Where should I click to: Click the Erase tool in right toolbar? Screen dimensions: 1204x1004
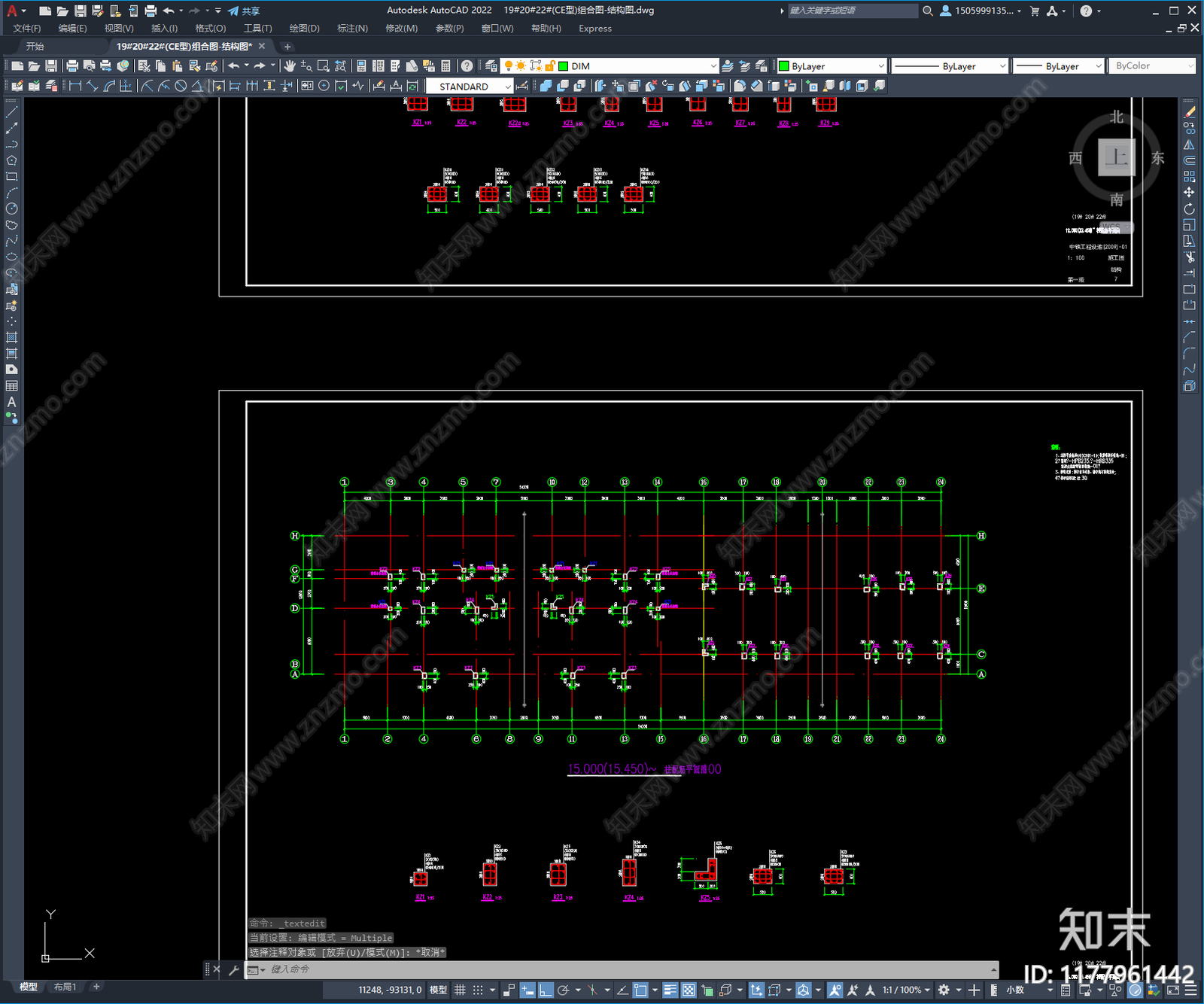(x=1189, y=112)
